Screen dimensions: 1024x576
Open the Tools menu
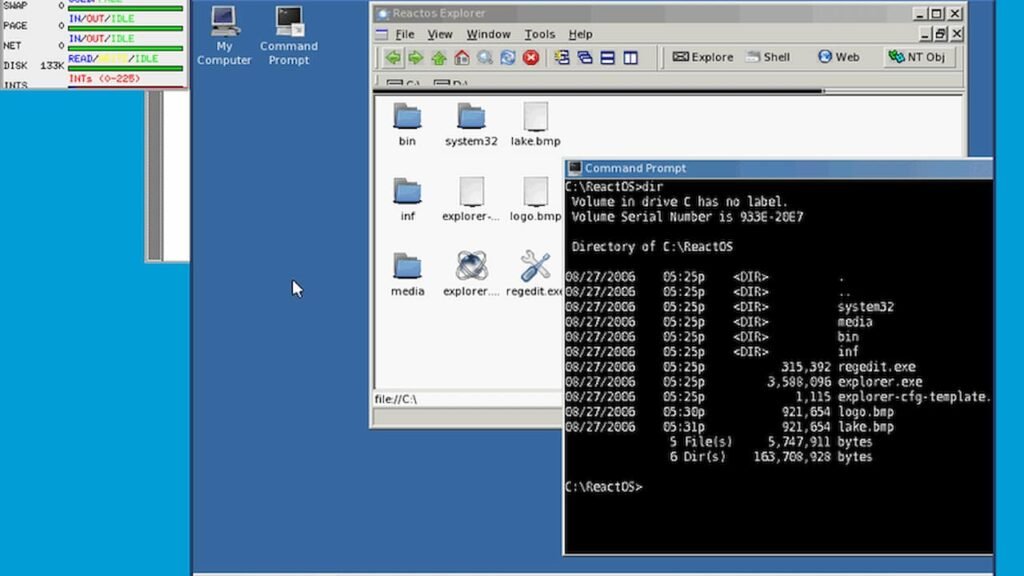pos(539,34)
